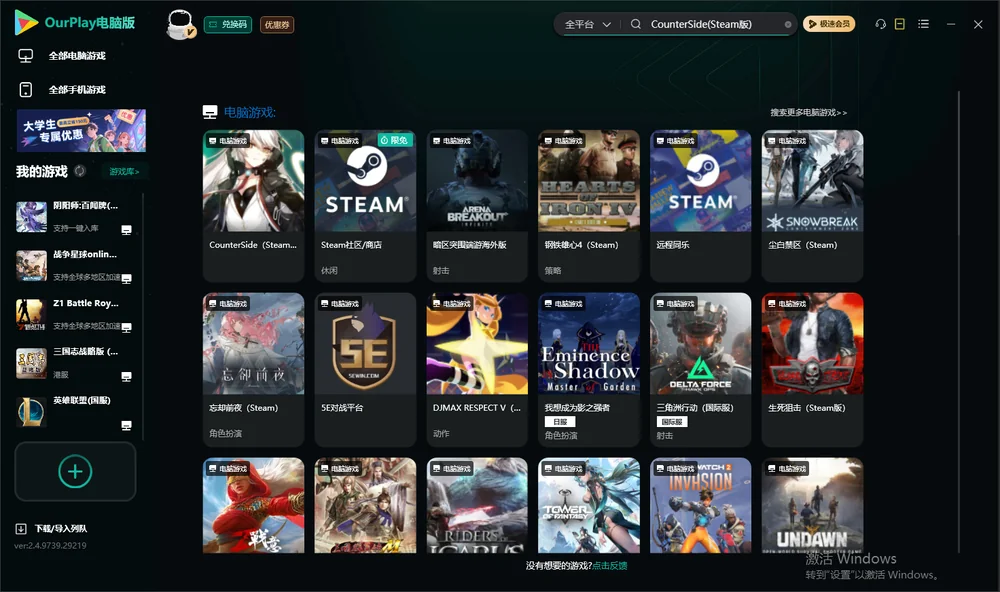This screenshot has width=1000, height=592.
Task: Open the Eminence in Shadow game card
Action: pos(589,369)
